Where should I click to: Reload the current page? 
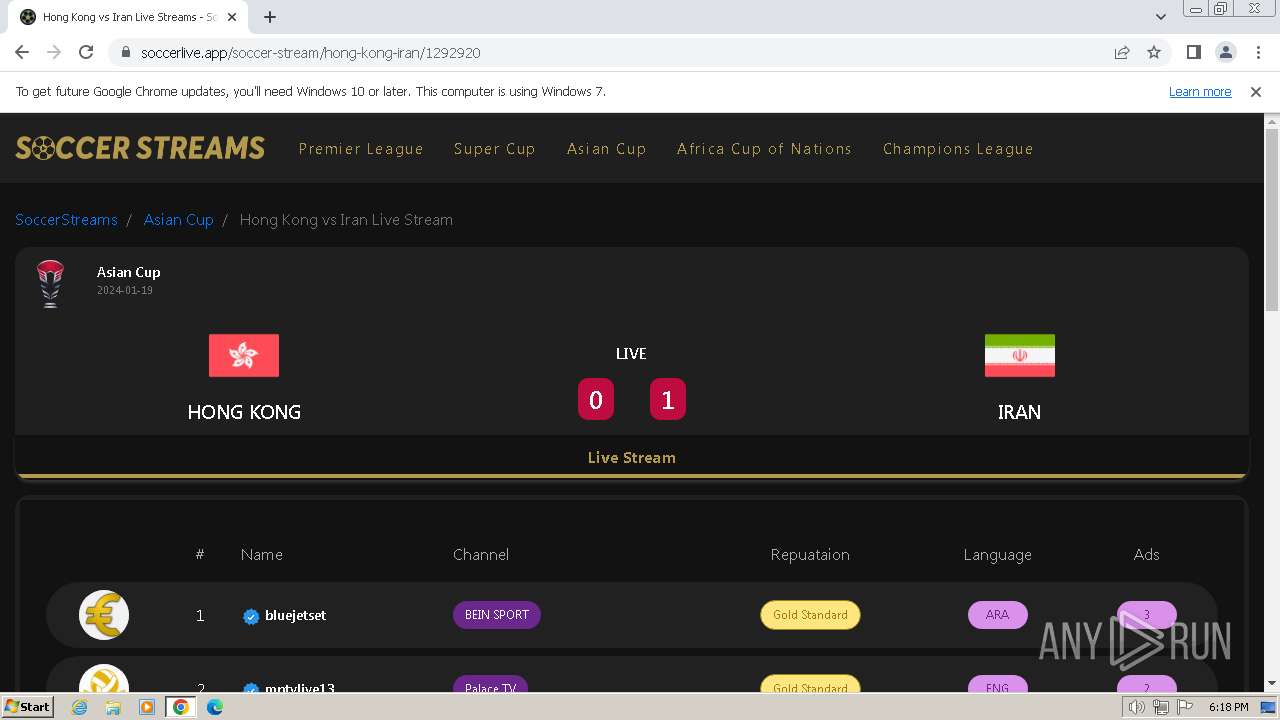point(86,53)
